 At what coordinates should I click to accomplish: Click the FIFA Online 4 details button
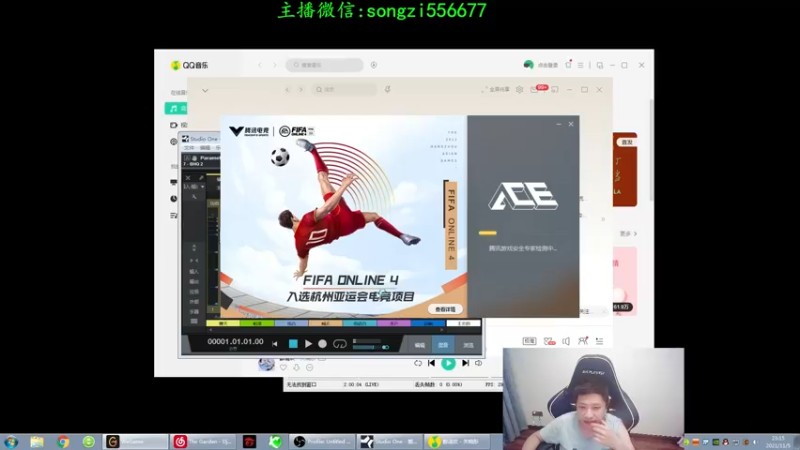(445, 309)
